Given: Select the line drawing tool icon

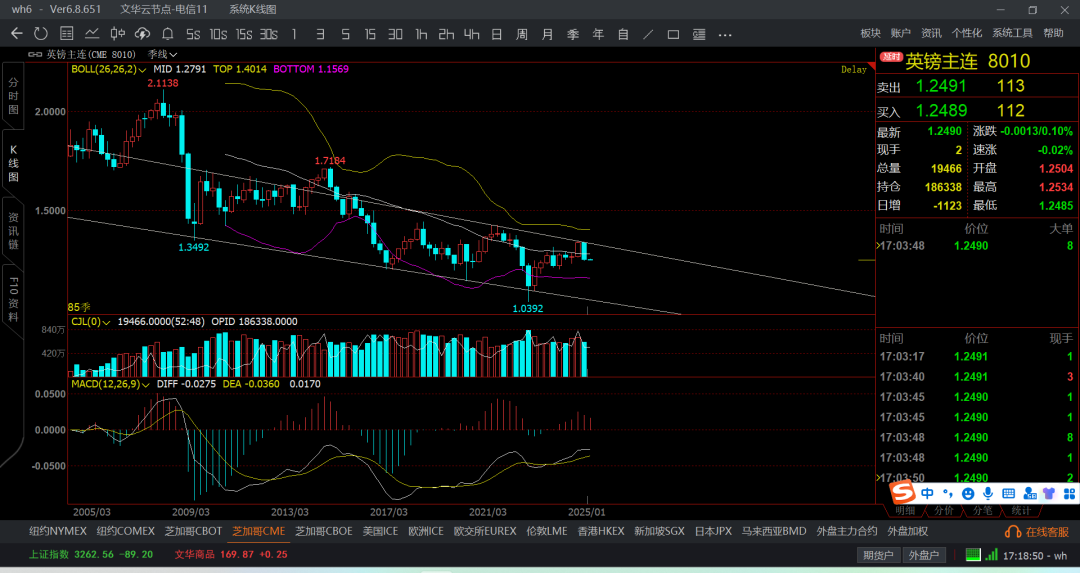Looking at the screenshot, I should point(648,34).
